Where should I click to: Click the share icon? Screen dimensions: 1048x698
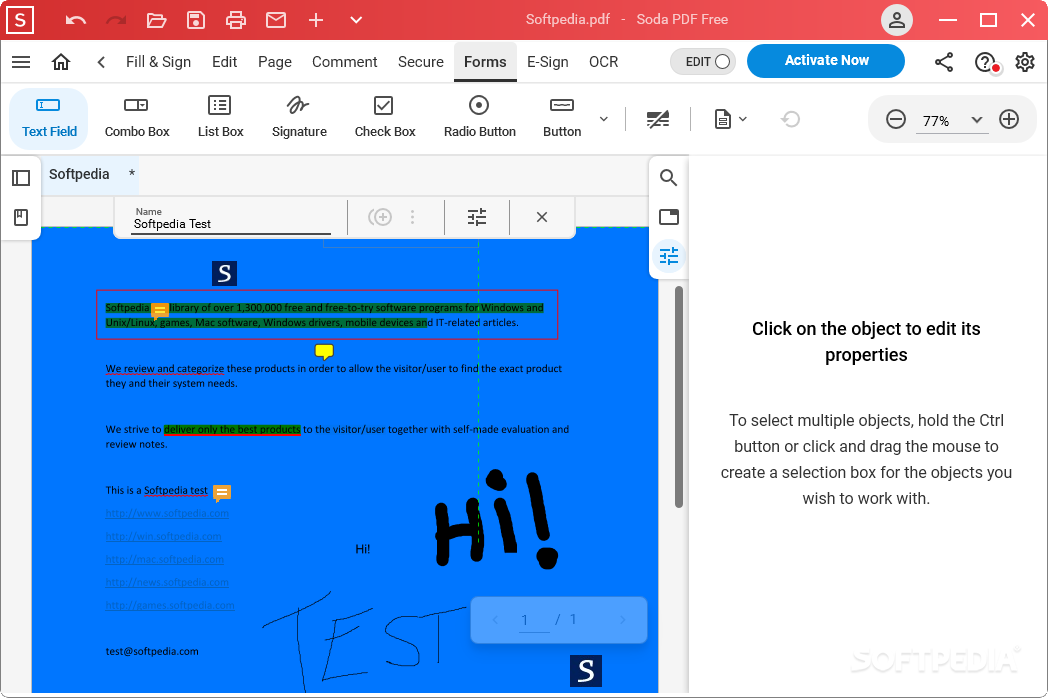944,62
